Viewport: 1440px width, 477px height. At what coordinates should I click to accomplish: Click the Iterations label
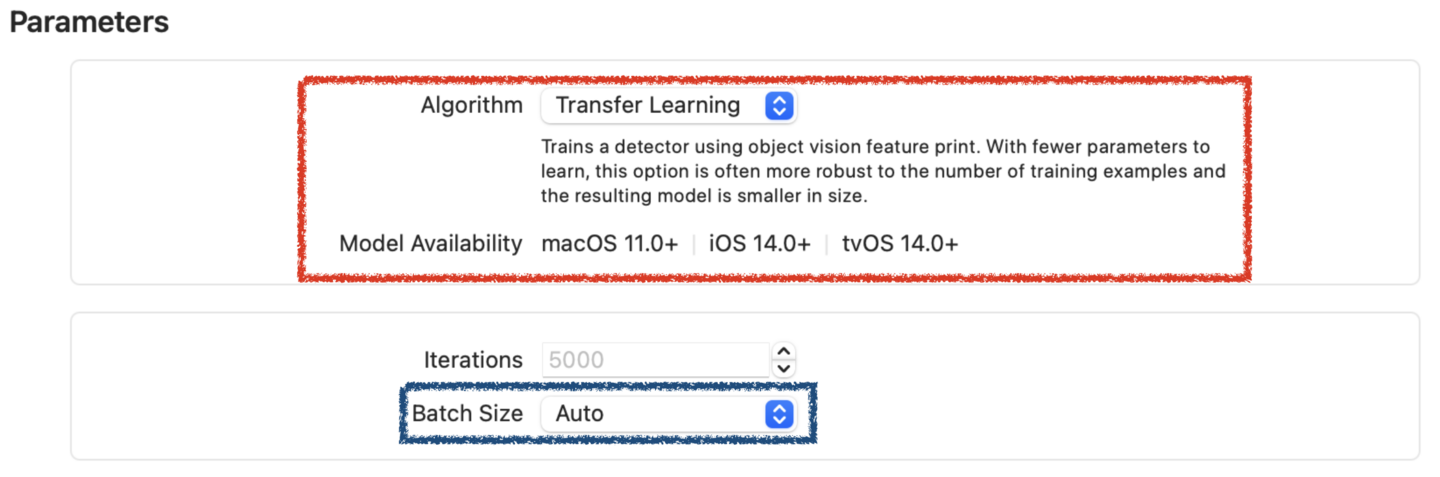click(x=473, y=360)
